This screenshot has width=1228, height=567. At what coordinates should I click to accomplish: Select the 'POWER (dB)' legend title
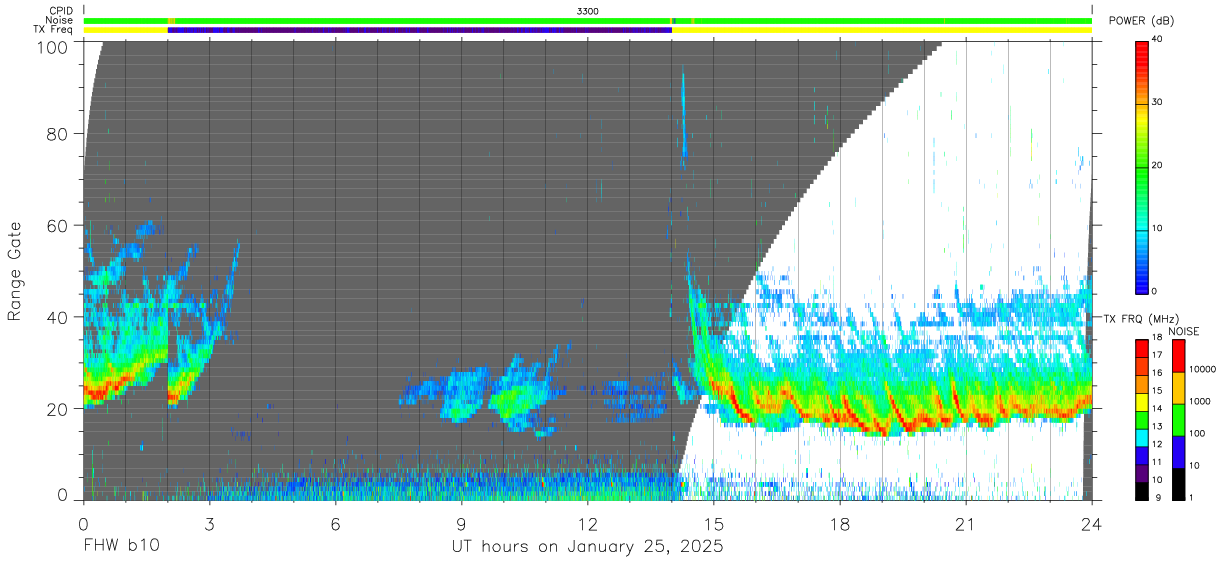click(x=1141, y=21)
